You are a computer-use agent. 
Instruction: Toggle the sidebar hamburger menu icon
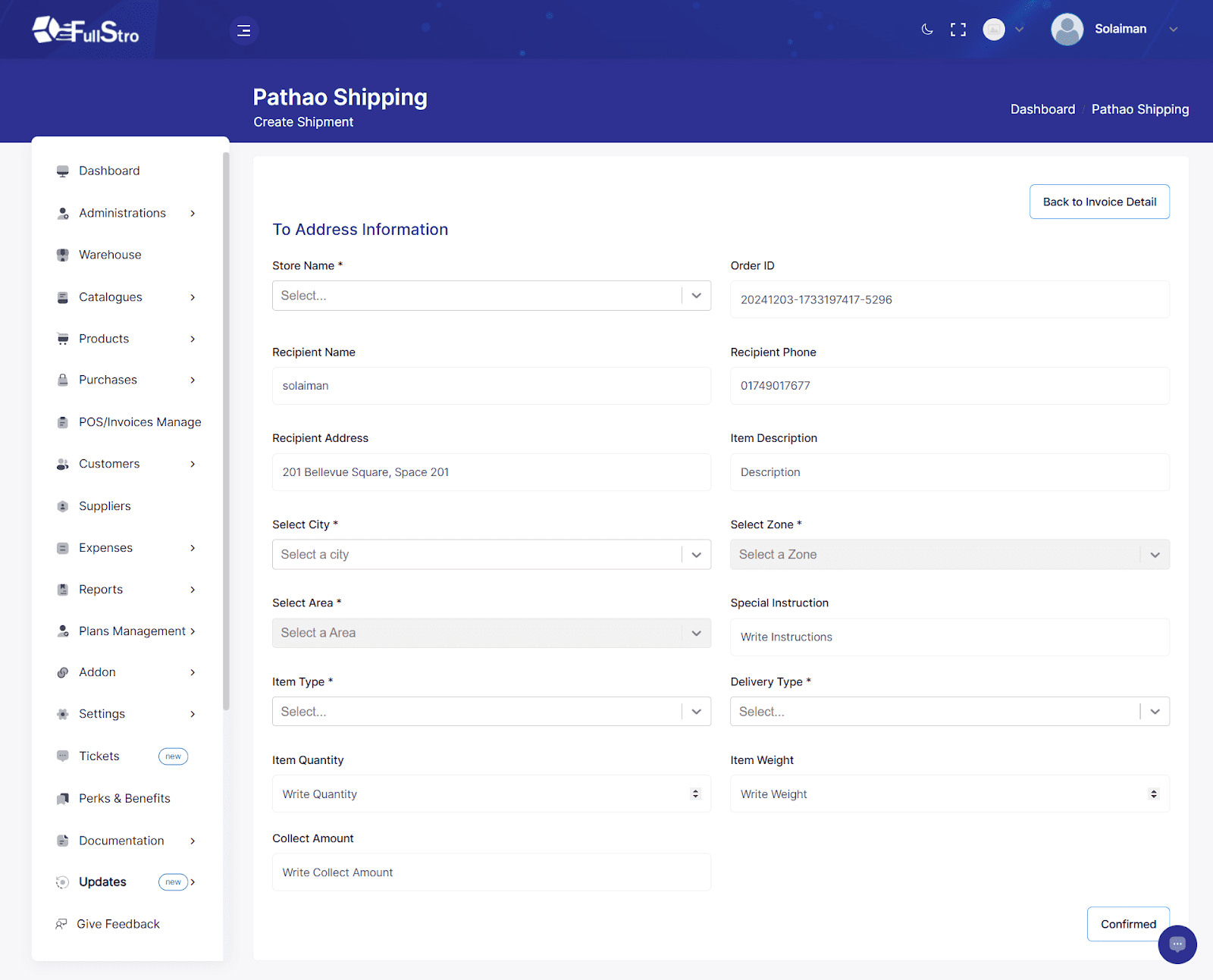click(x=243, y=30)
